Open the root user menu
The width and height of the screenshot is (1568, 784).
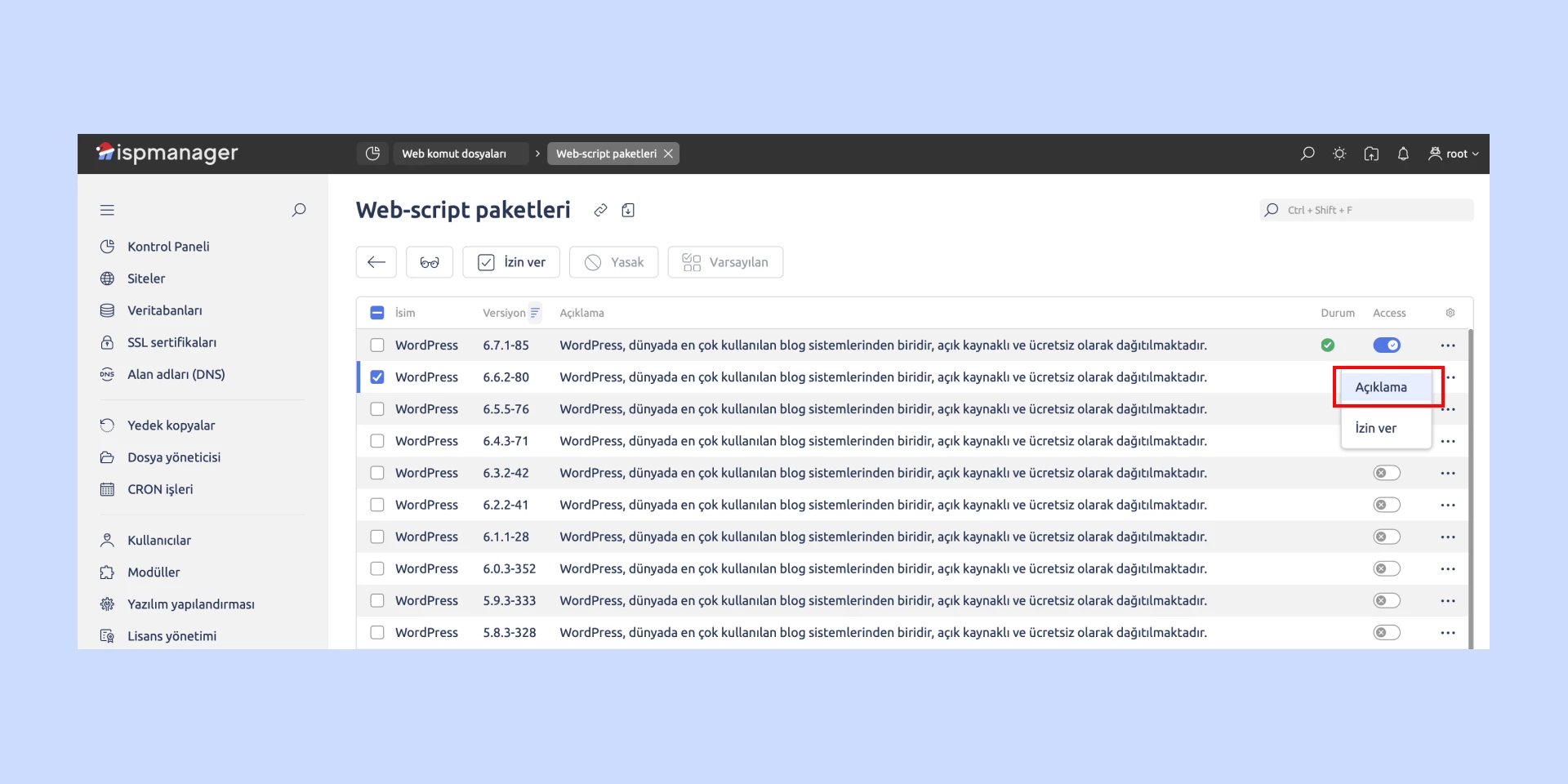point(1454,154)
